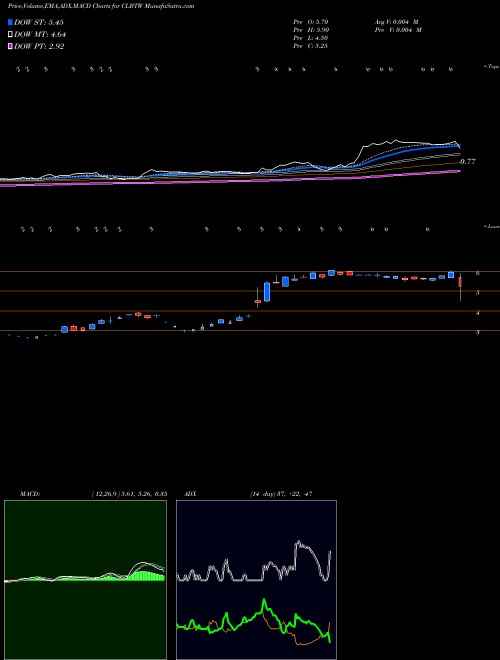Select the 'DOW MT: 4.64' legend label
This screenshot has width=500, height=660.
(x=40, y=35)
